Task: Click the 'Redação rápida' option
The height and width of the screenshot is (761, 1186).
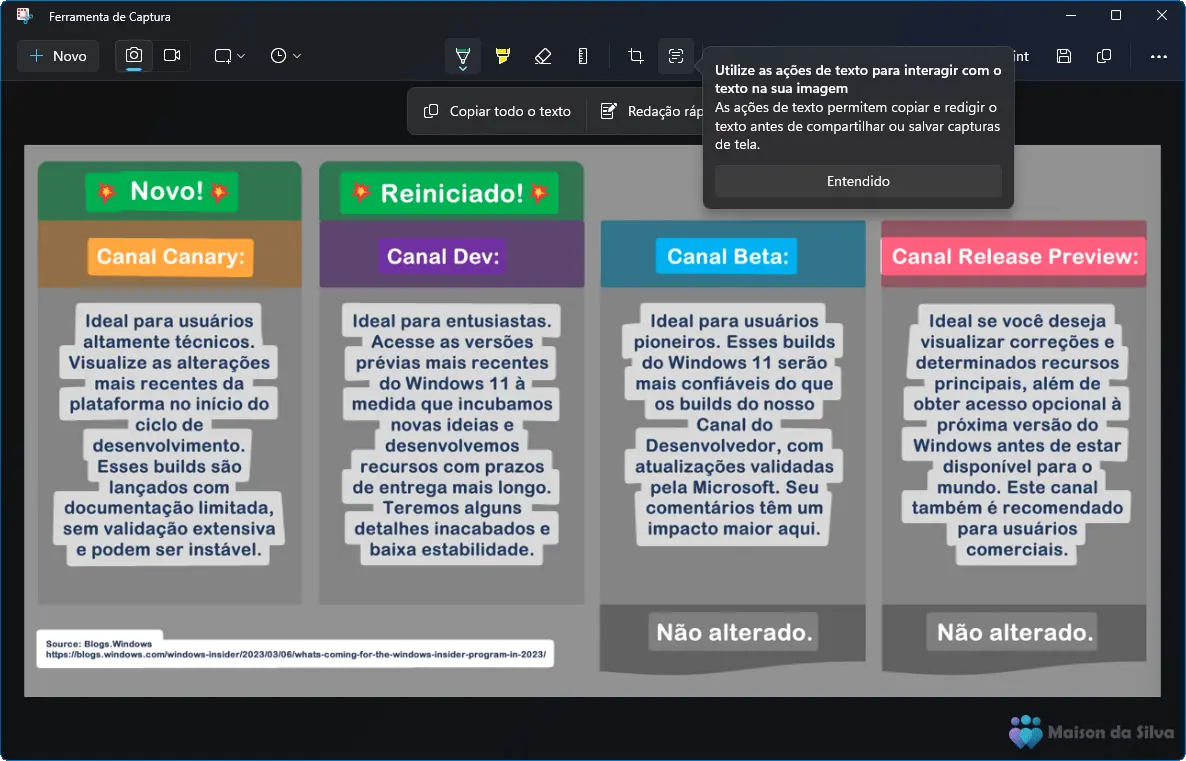Action: pyautogui.click(x=653, y=111)
